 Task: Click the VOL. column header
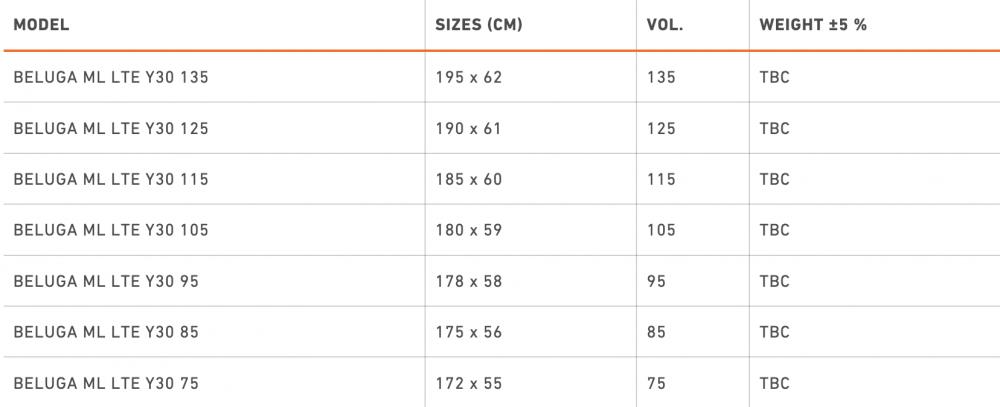point(665,25)
